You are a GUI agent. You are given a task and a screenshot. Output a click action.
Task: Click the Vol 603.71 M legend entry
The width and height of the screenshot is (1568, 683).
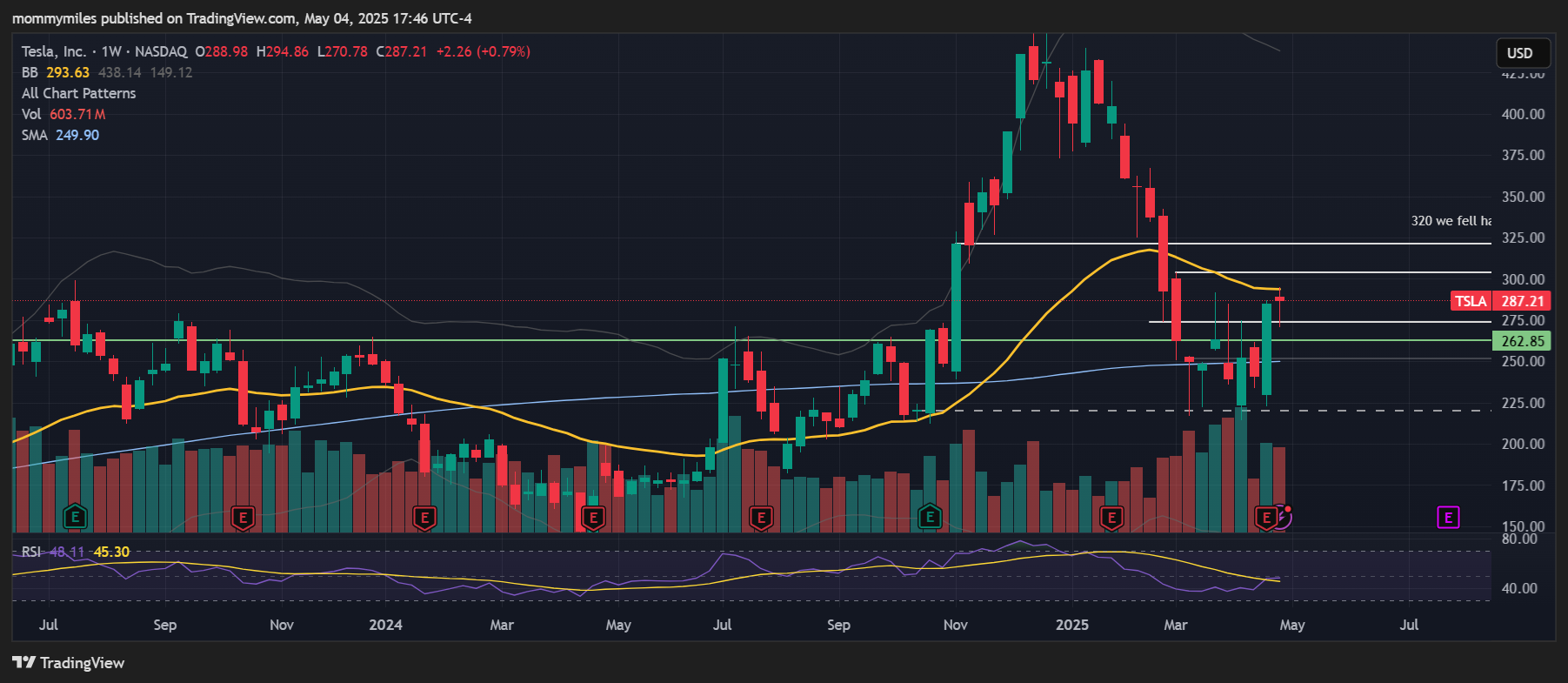63,114
